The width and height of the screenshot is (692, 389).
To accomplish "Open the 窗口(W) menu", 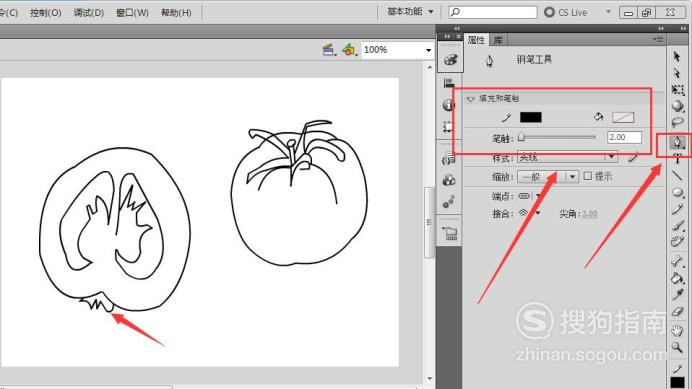I will pos(132,13).
